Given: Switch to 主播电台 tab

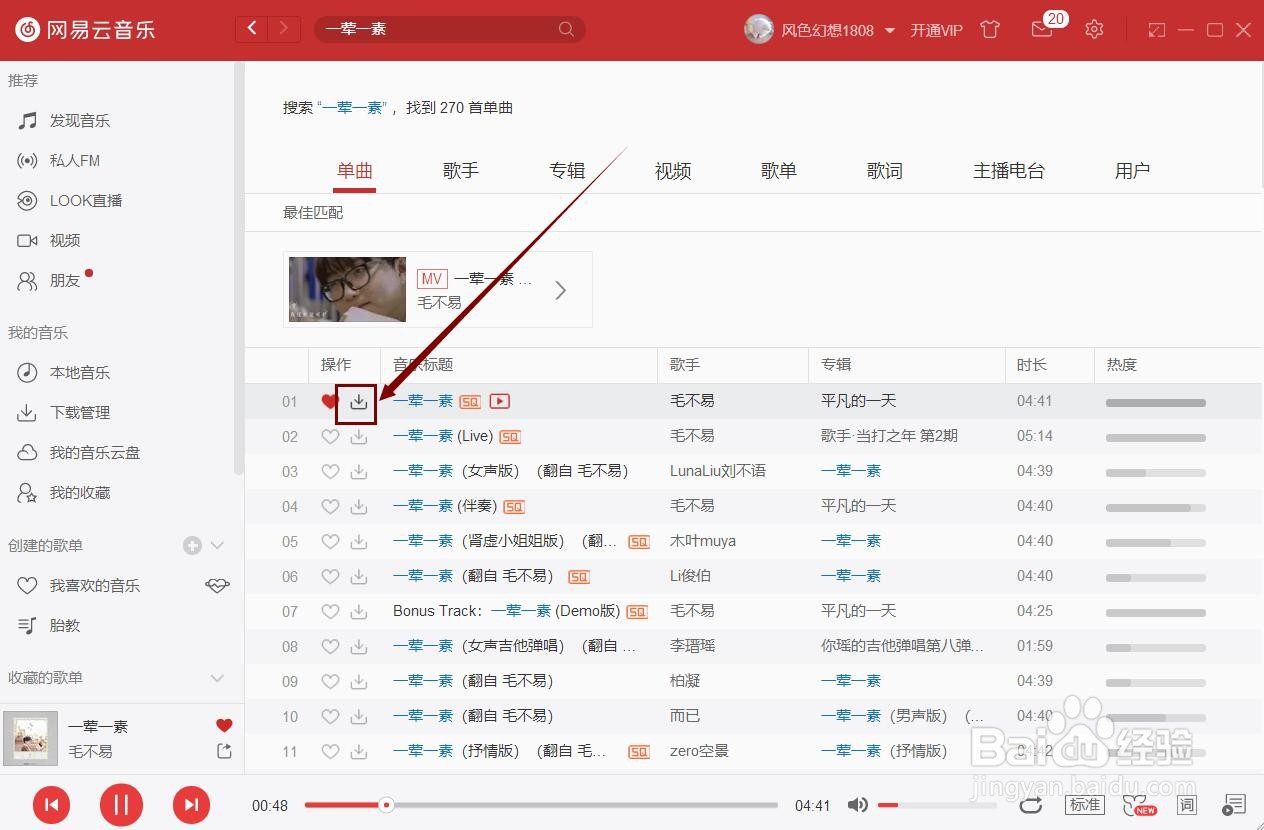Looking at the screenshot, I should point(1009,171).
